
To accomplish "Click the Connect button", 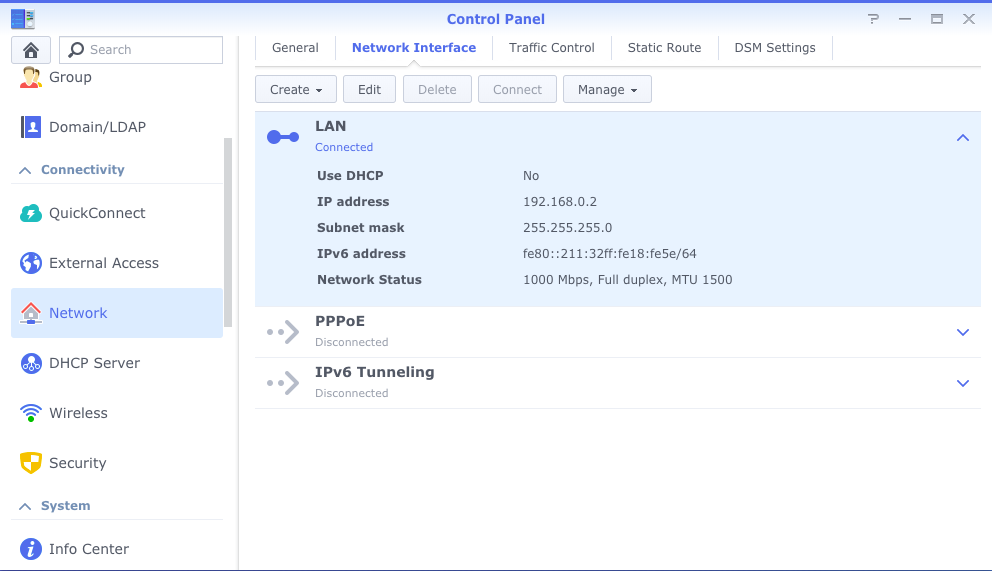I will 518,89.
